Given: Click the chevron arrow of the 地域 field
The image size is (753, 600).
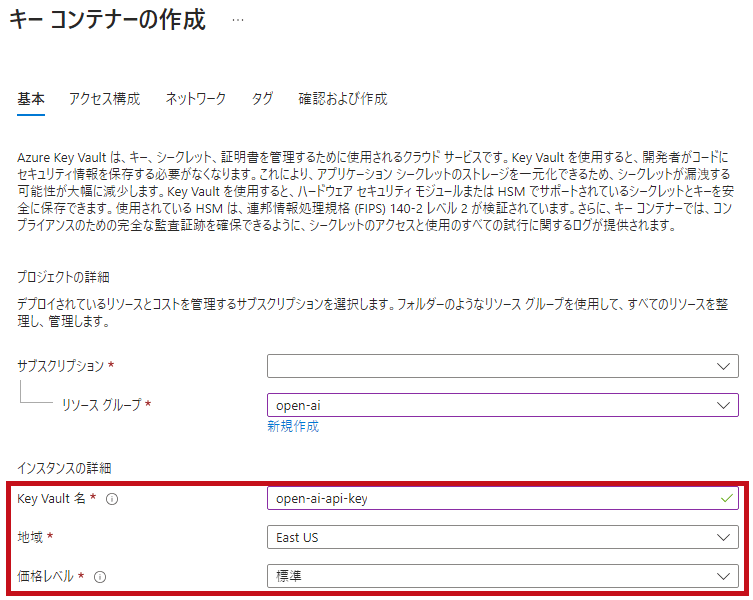Looking at the screenshot, I should pos(723,538).
